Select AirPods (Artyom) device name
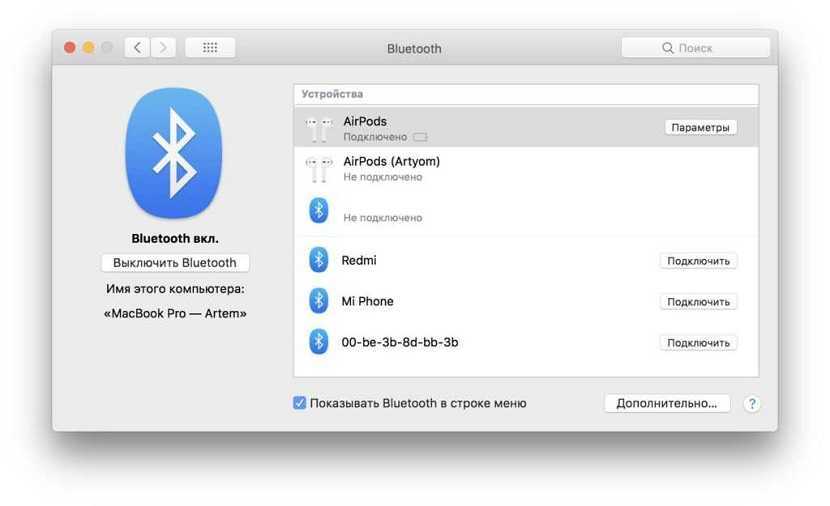830x506 pixels. coord(391,161)
